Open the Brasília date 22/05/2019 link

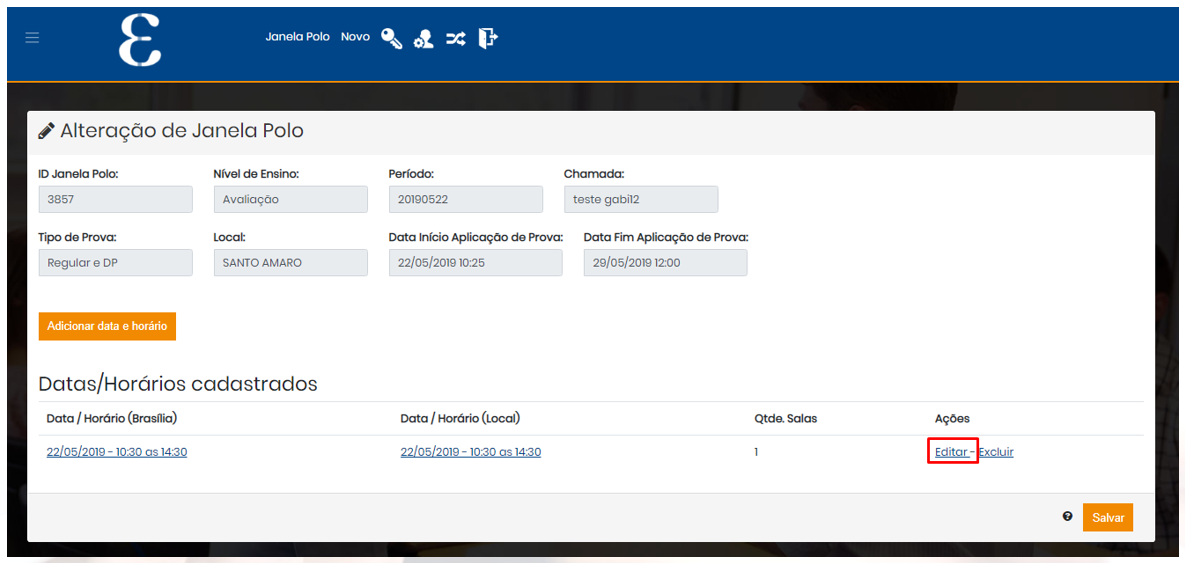click(x=117, y=452)
